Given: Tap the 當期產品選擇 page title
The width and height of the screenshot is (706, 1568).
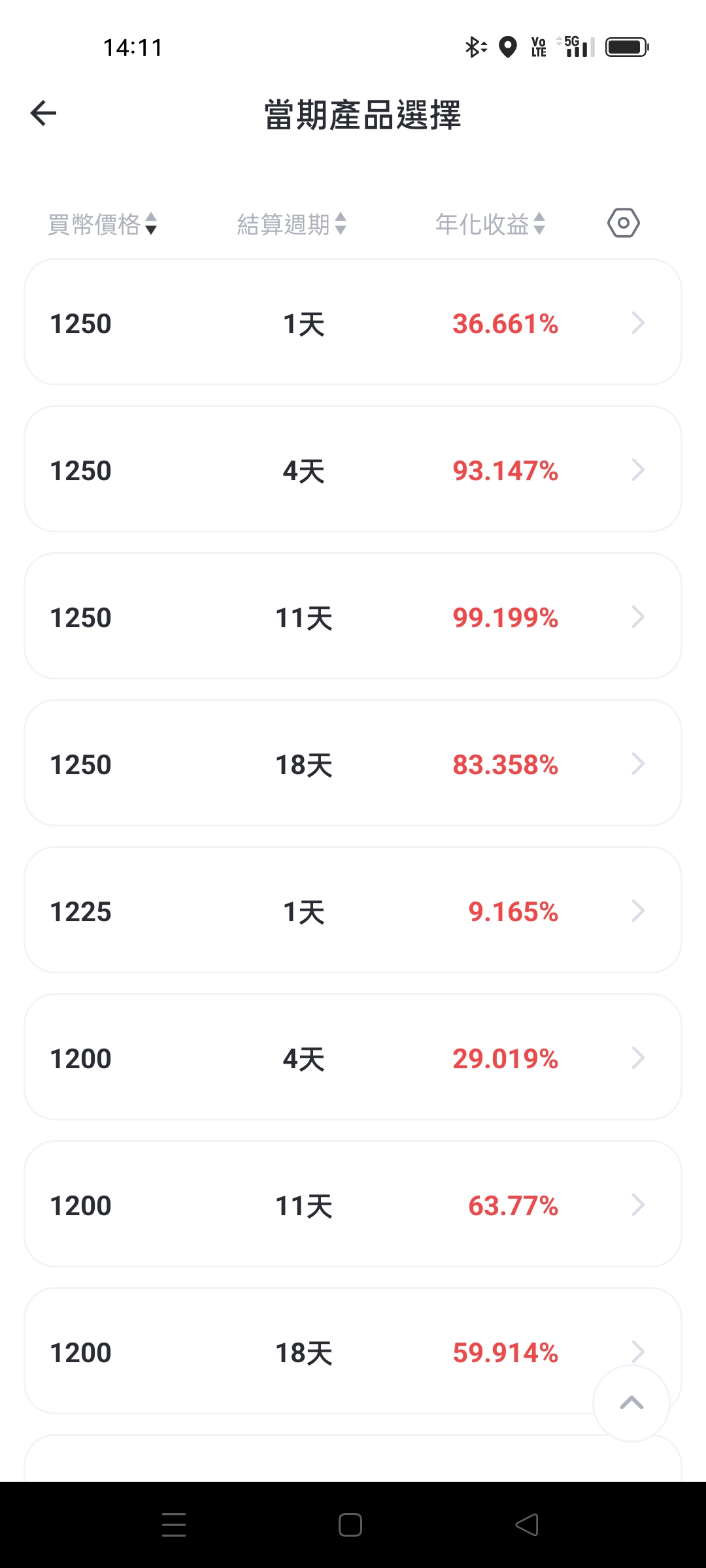Looking at the screenshot, I should coord(363,115).
